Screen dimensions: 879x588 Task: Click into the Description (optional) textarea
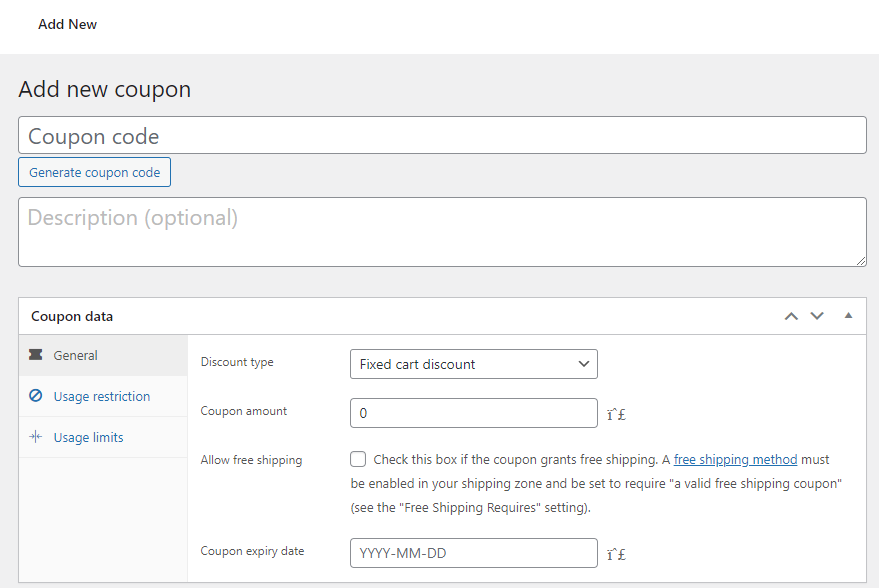coord(441,232)
